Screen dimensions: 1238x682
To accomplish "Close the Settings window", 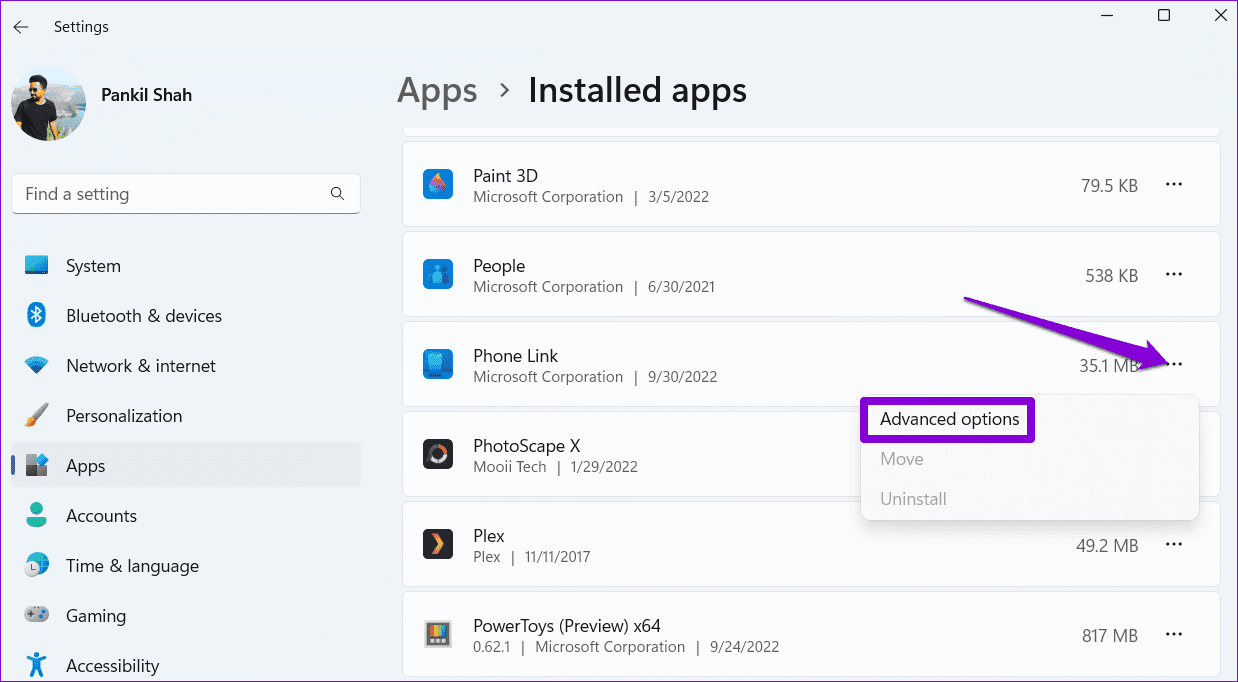I will 1219,15.
